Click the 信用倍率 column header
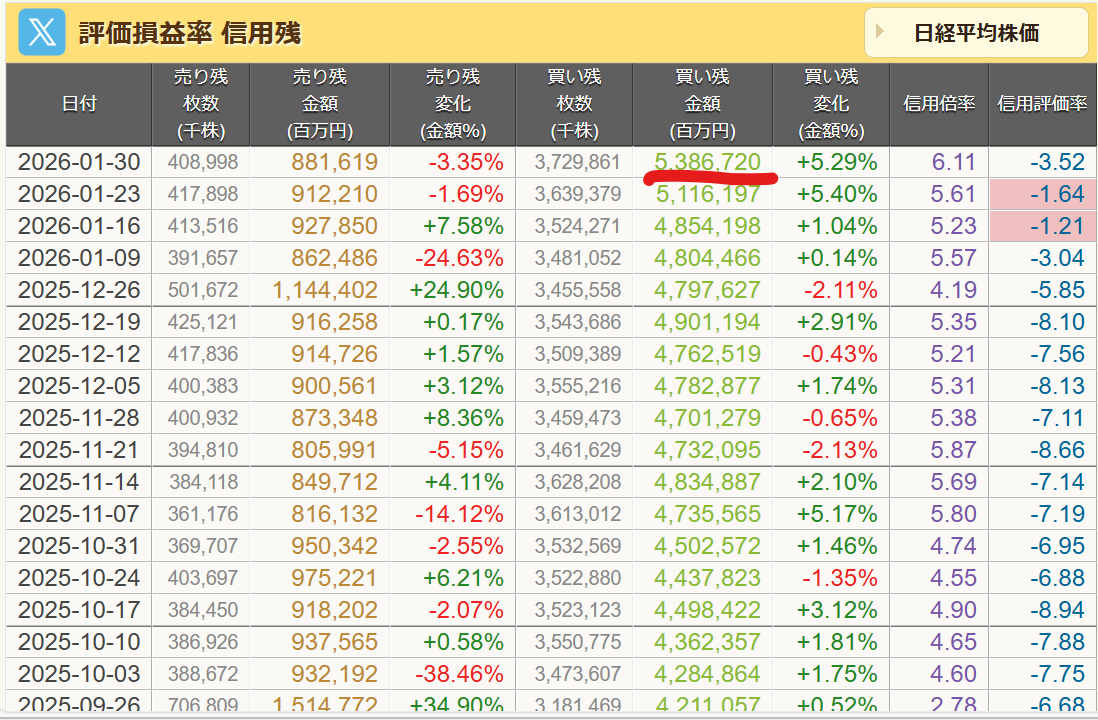The width and height of the screenshot is (1098, 720). [x=939, y=104]
